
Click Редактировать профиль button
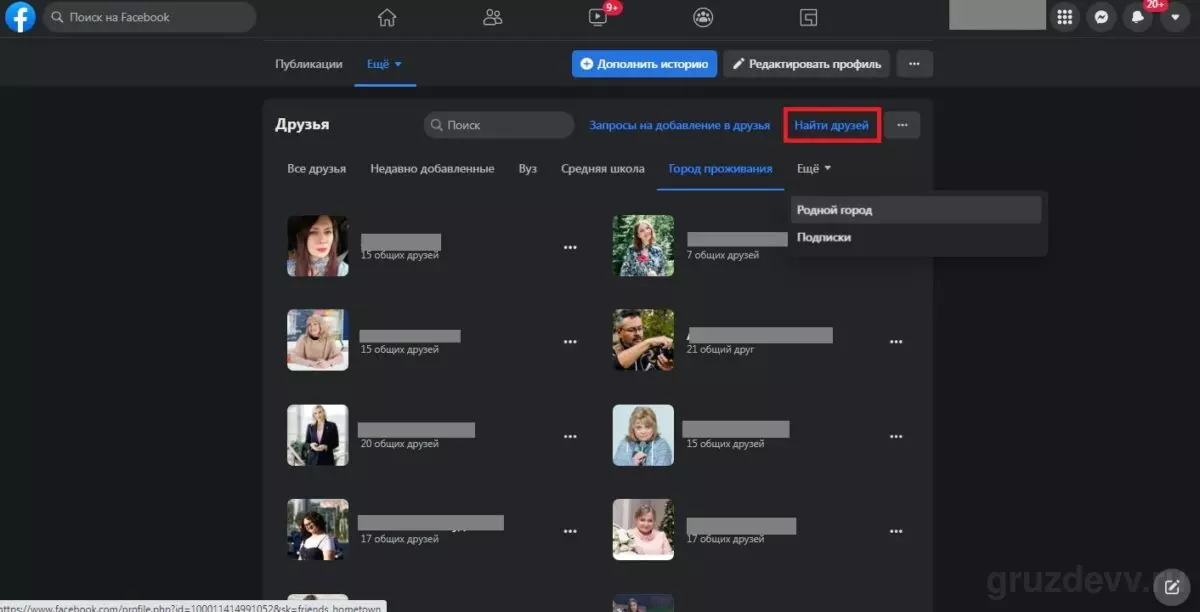click(806, 64)
